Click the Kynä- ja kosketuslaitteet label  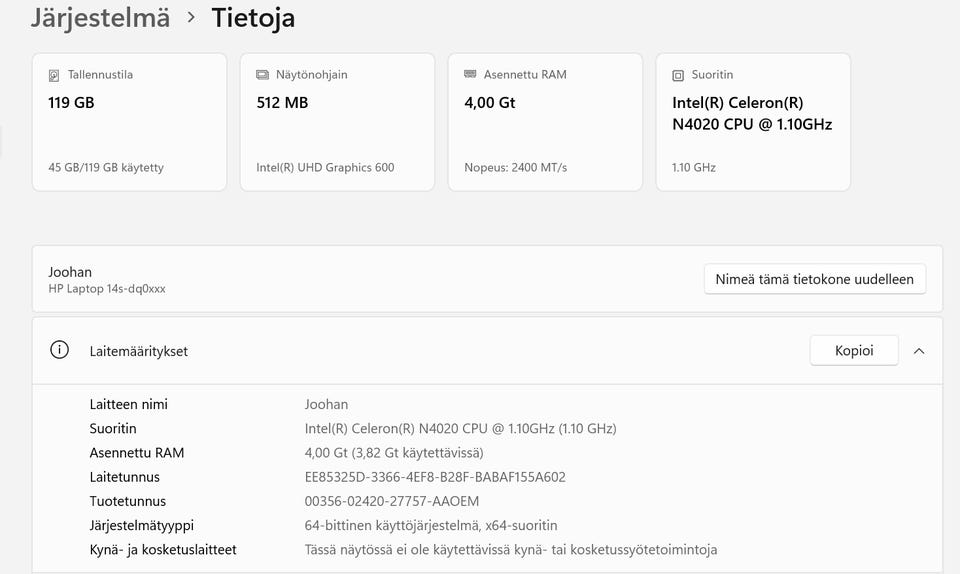[x=163, y=550]
